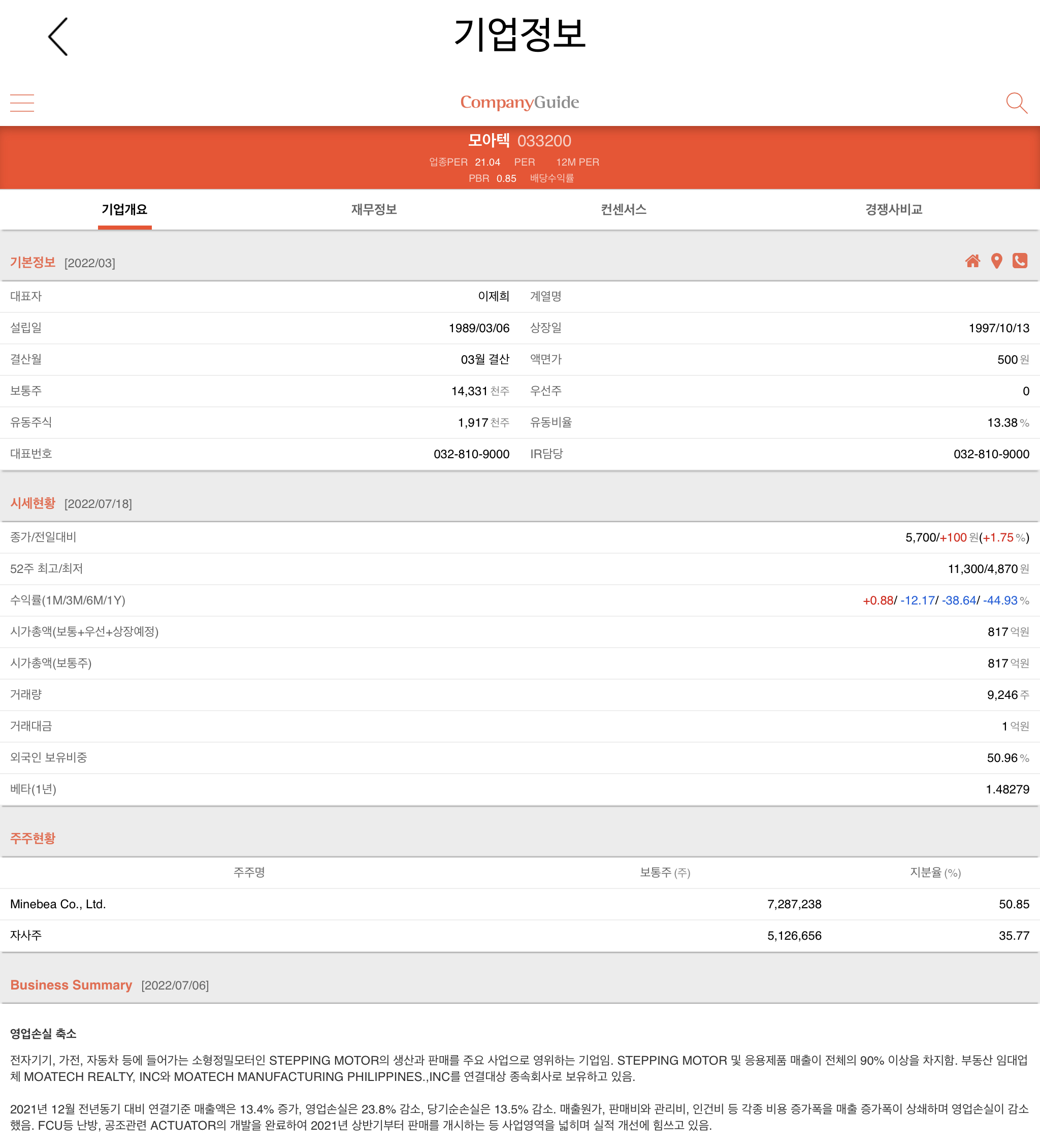Select the Minebea Co., Ltd. shareholder row

[519, 904]
